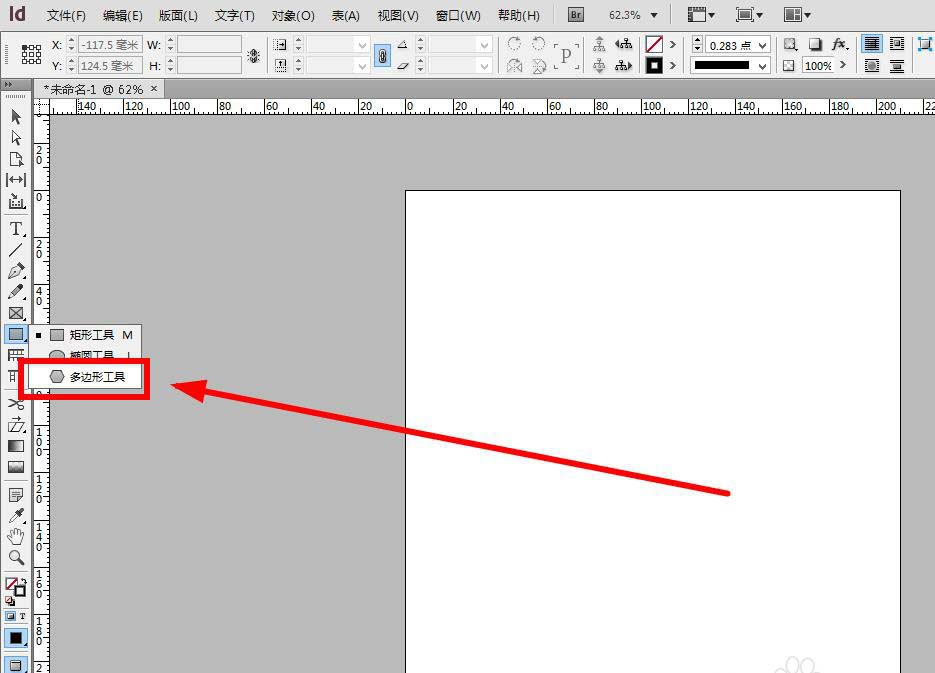The width and height of the screenshot is (935, 673).
Task: Select the Line tool
Action: point(16,250)
